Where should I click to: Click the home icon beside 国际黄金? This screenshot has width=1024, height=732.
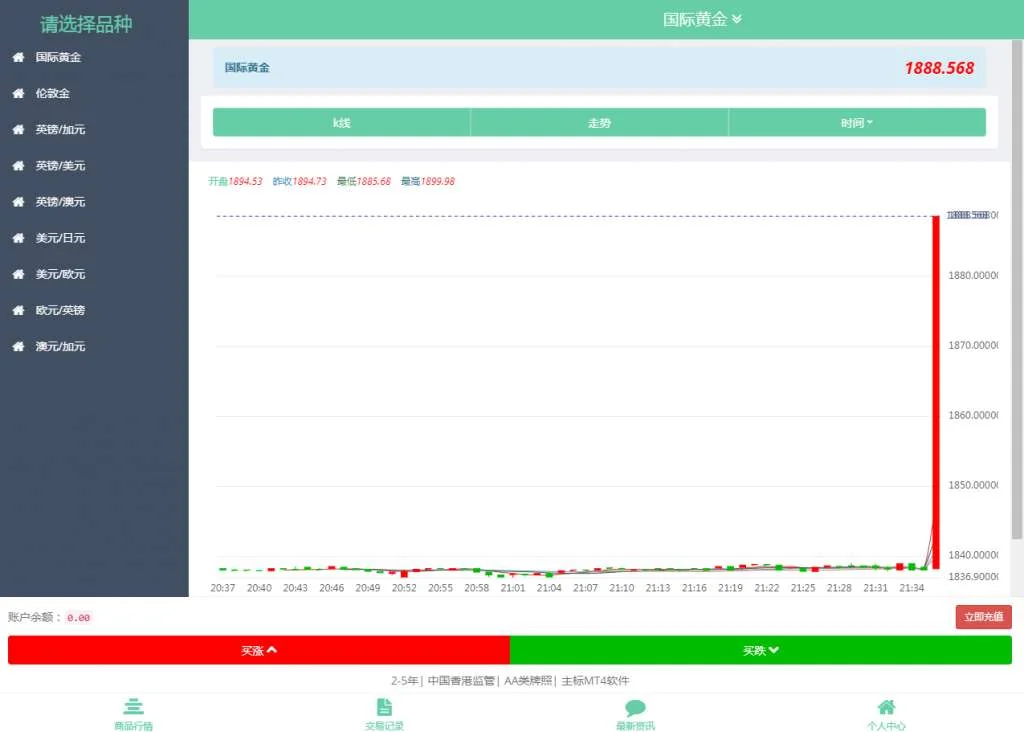[x=18, y=57]
